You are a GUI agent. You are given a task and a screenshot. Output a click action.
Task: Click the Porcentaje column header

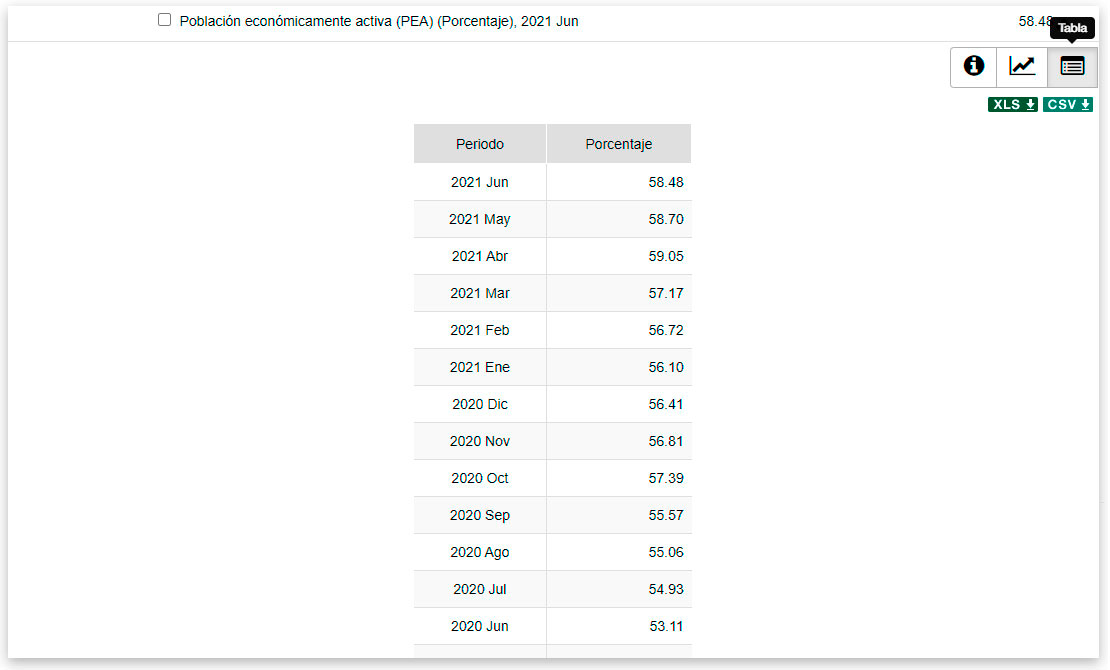click(x=618, y=144)
